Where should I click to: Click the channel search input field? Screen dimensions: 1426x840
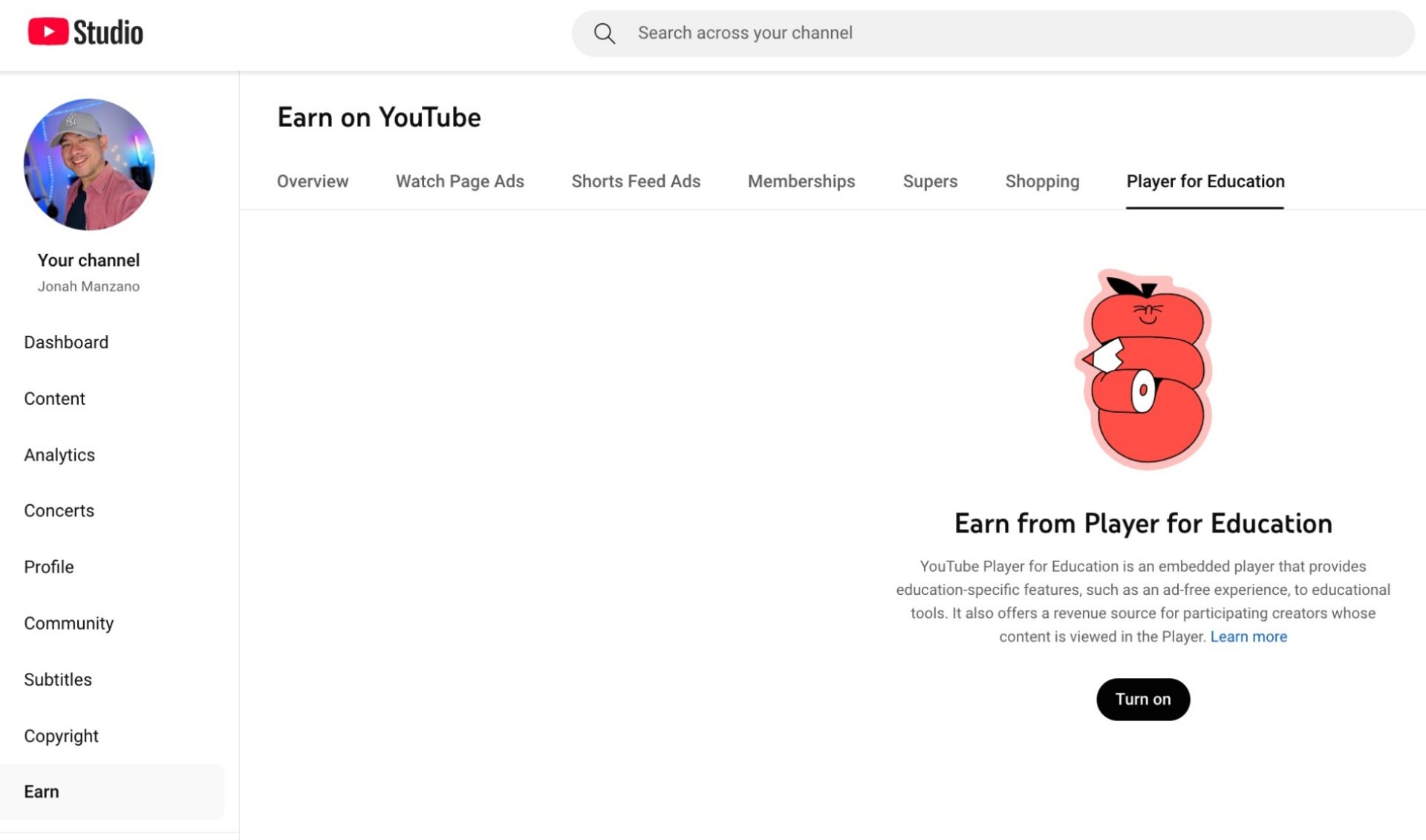click(x=891, y=33)
